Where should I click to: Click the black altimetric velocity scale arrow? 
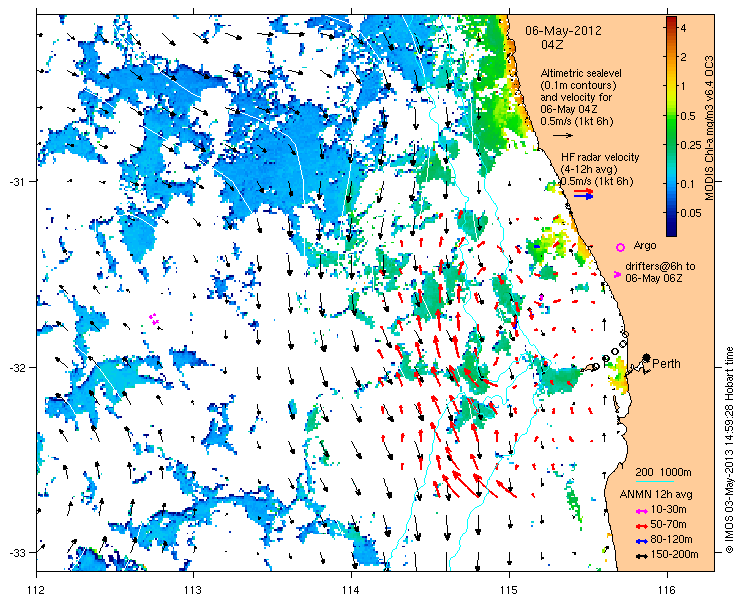coord(563,135)
